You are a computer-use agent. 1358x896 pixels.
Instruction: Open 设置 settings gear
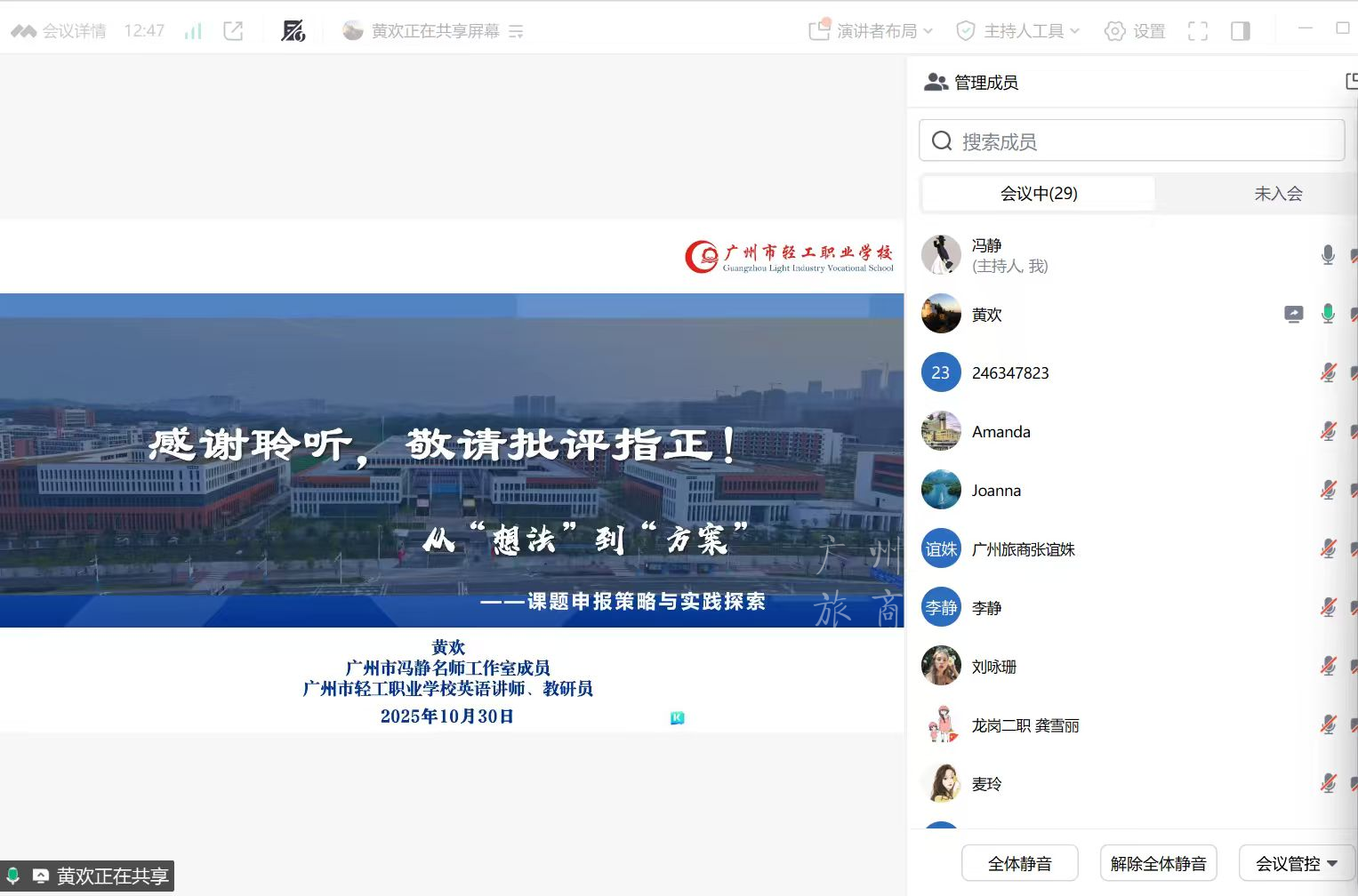coord(1135,31)
